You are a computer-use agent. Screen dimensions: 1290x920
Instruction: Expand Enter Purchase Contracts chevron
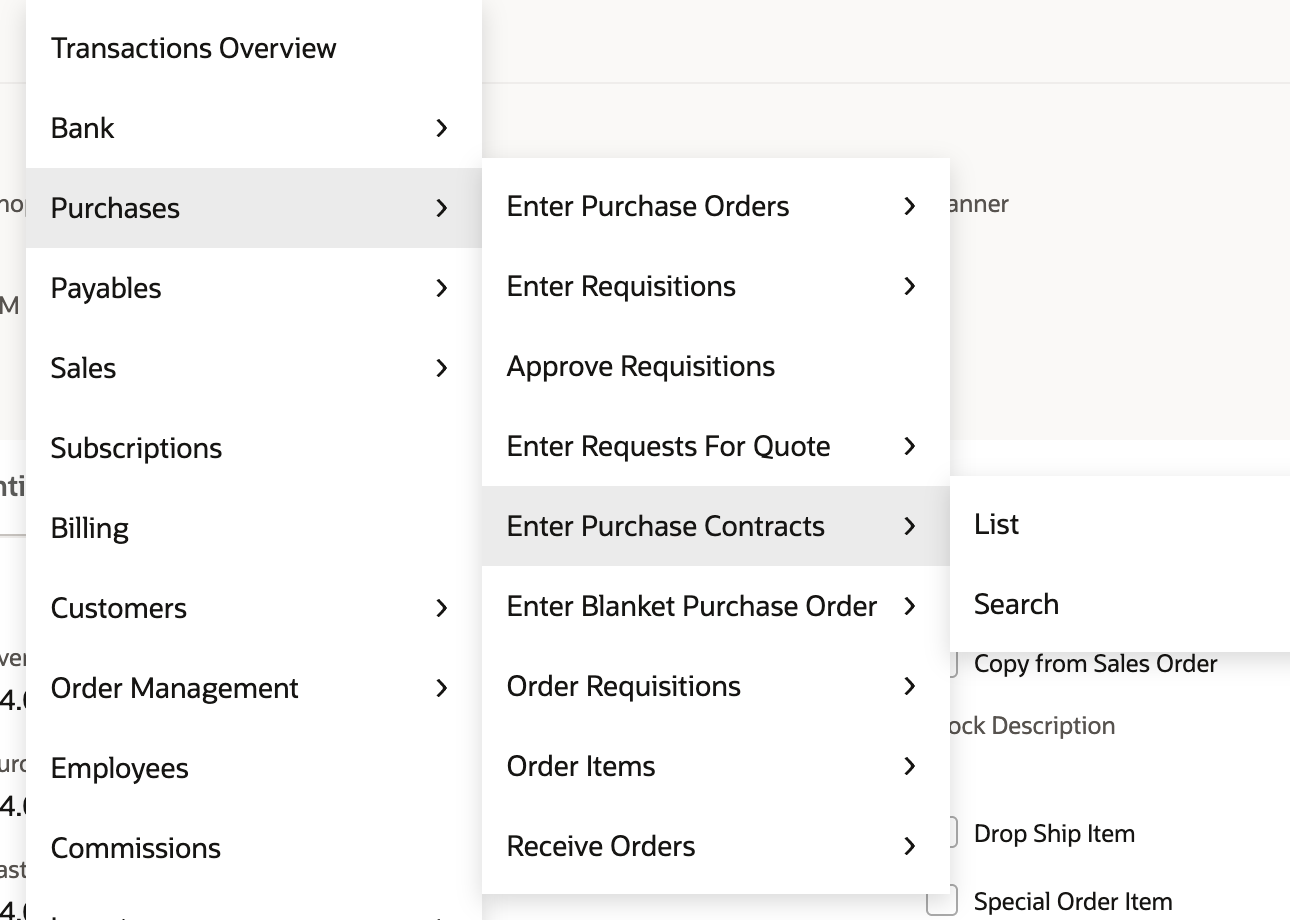coord(909,526)
